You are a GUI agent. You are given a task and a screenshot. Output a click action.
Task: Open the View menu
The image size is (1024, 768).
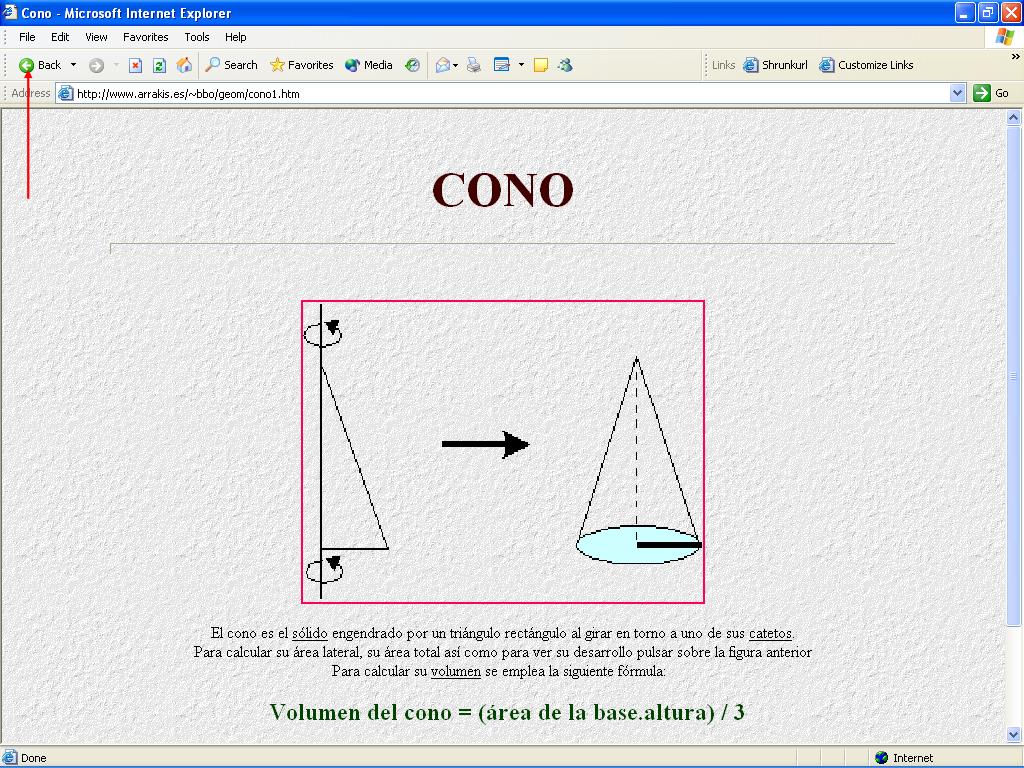[x=96, y=37]
